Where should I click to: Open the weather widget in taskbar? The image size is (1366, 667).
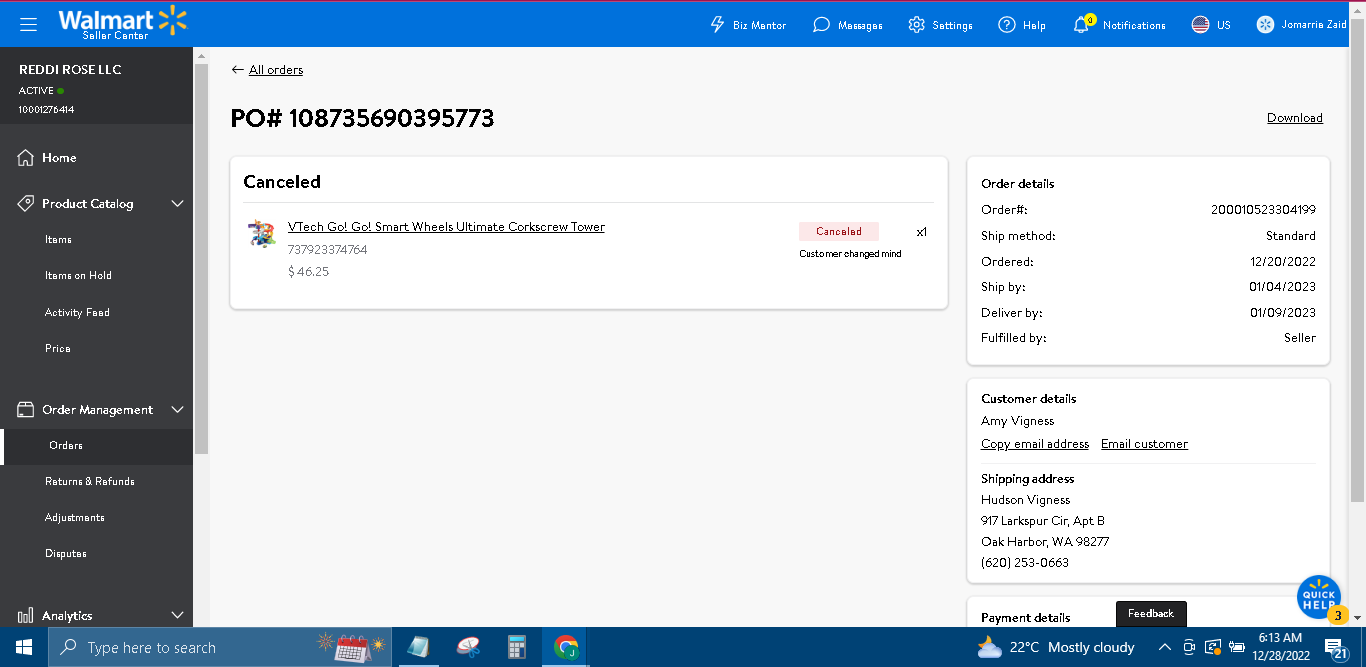coord(1056,647)
